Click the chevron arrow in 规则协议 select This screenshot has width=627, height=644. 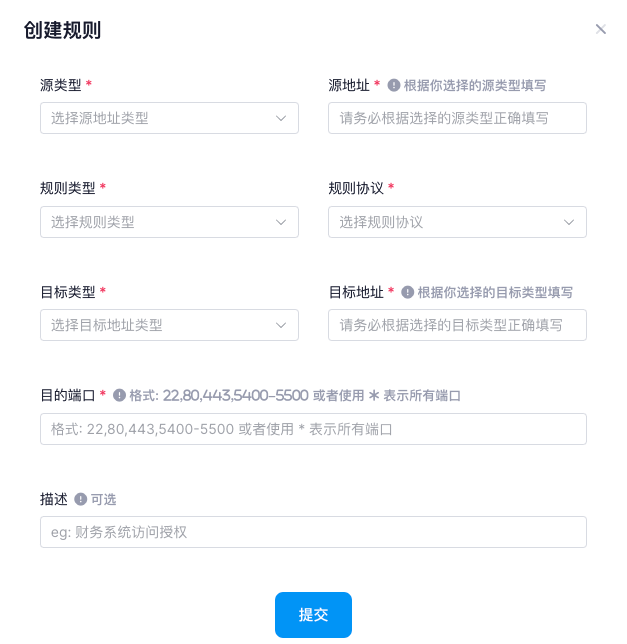569,223
